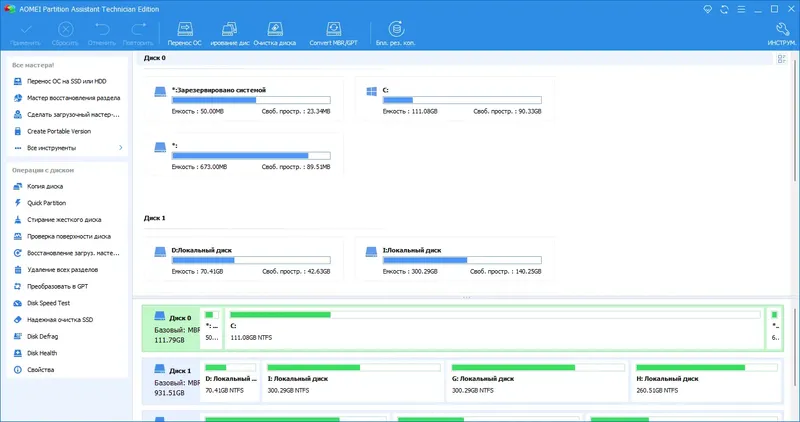Click the lower disk map vertical scrollbar

(x=794, y=347)
